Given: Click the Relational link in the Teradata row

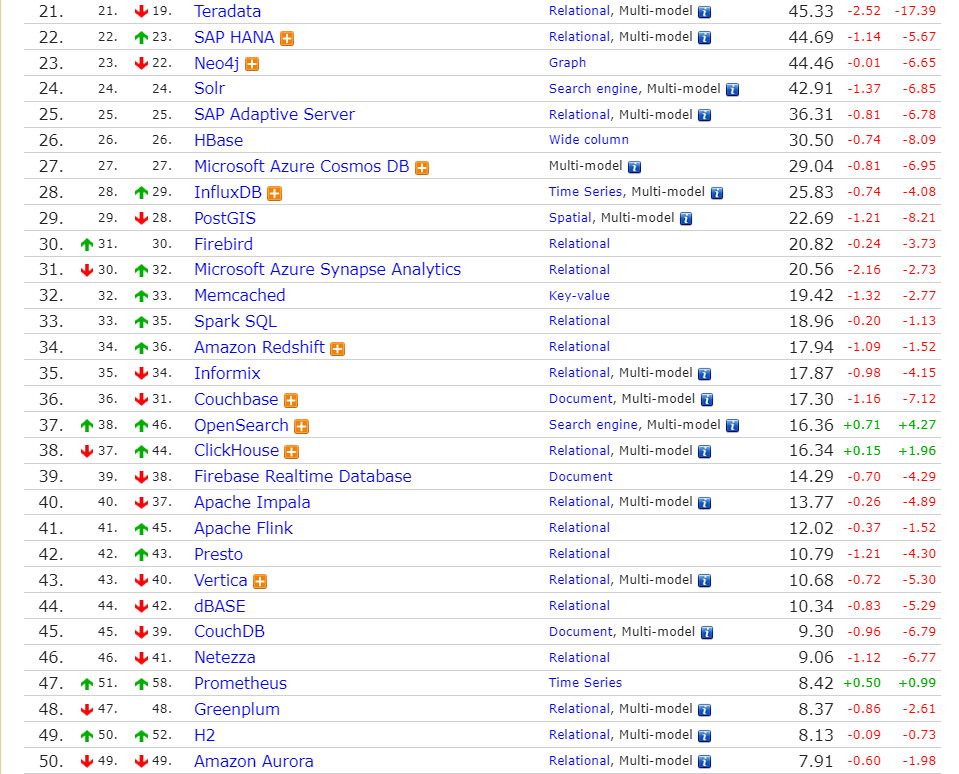Looking at the screenshot, I should tap(579, 10).
